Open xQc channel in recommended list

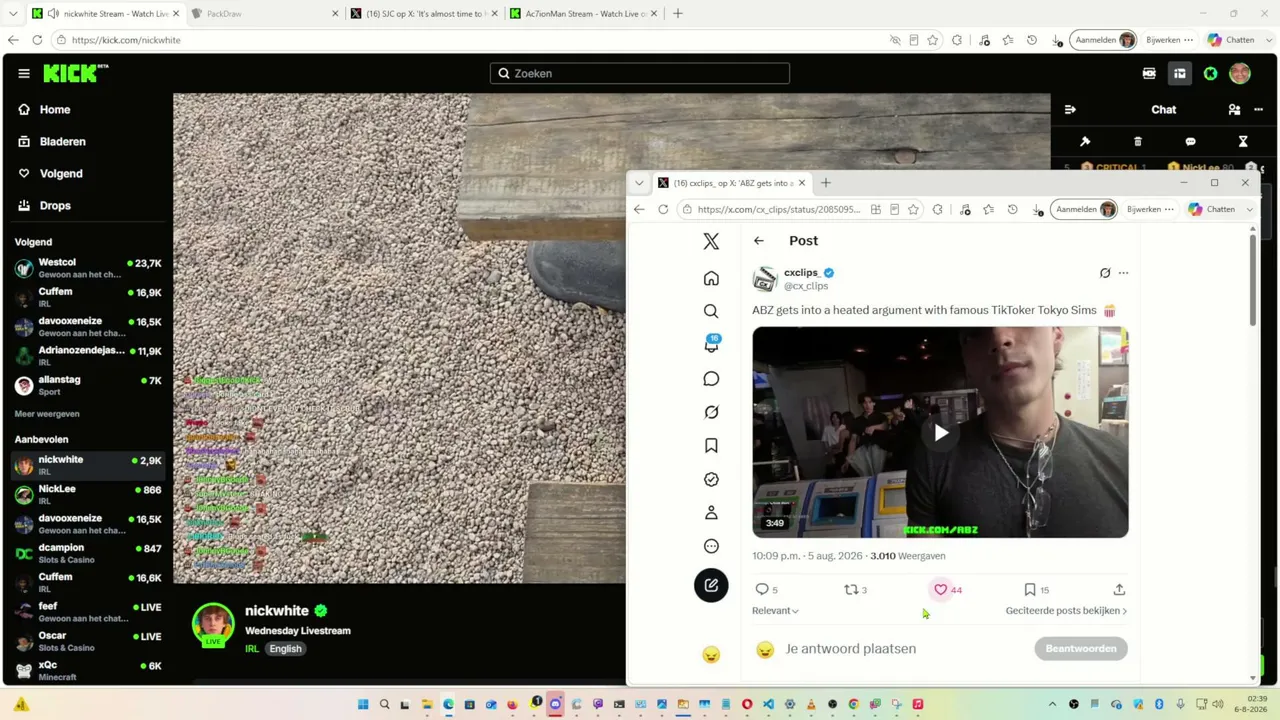[88, 671]
